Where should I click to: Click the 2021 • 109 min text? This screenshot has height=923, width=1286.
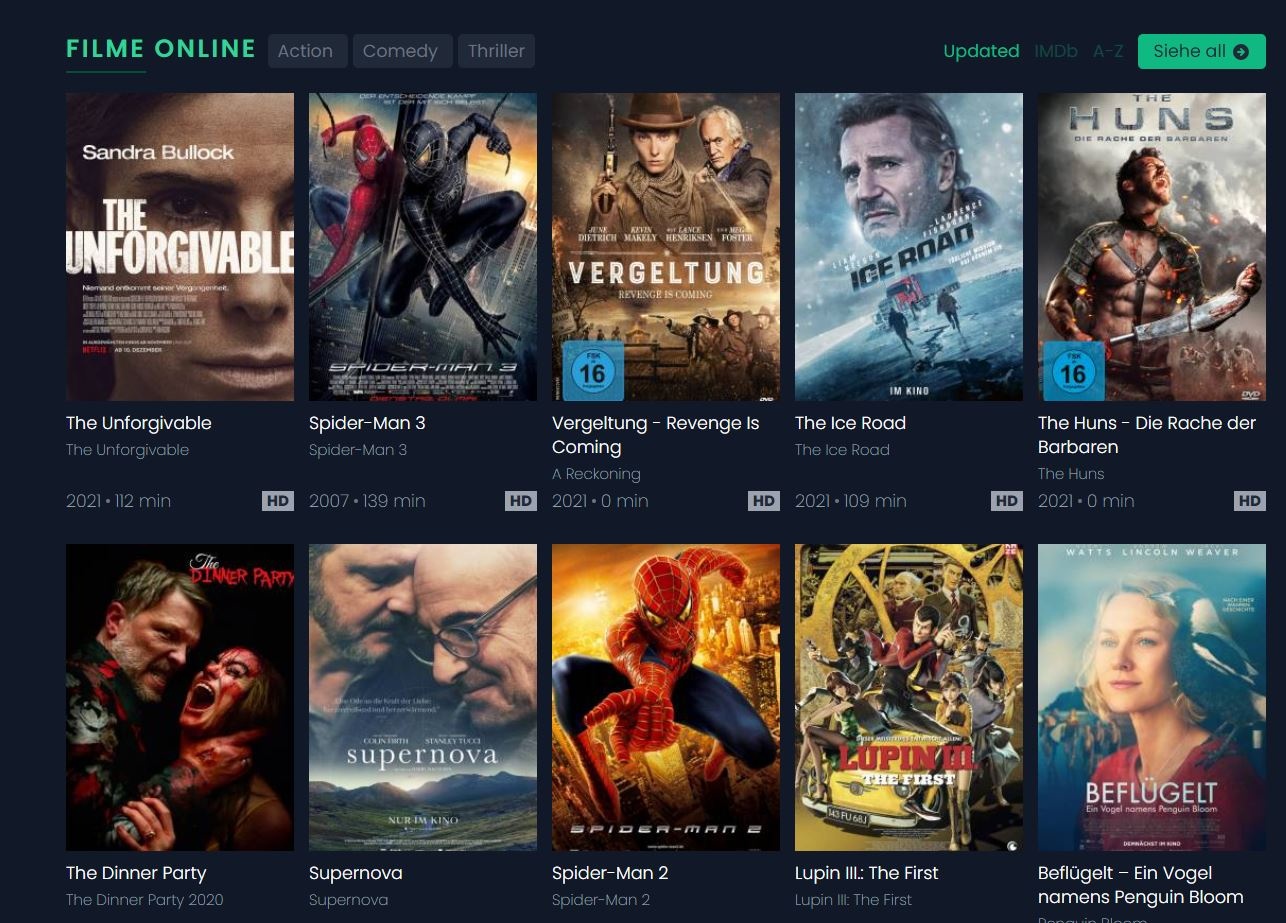851,501
